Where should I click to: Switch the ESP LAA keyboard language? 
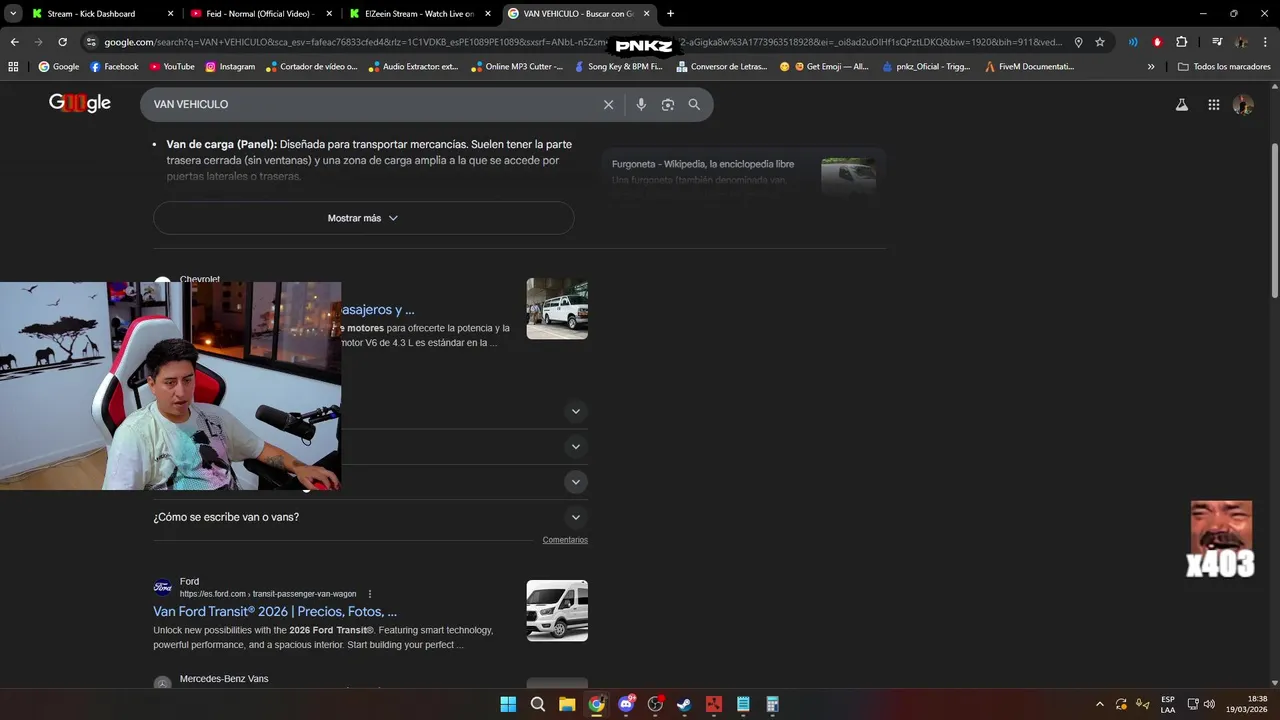[1168, 704]
